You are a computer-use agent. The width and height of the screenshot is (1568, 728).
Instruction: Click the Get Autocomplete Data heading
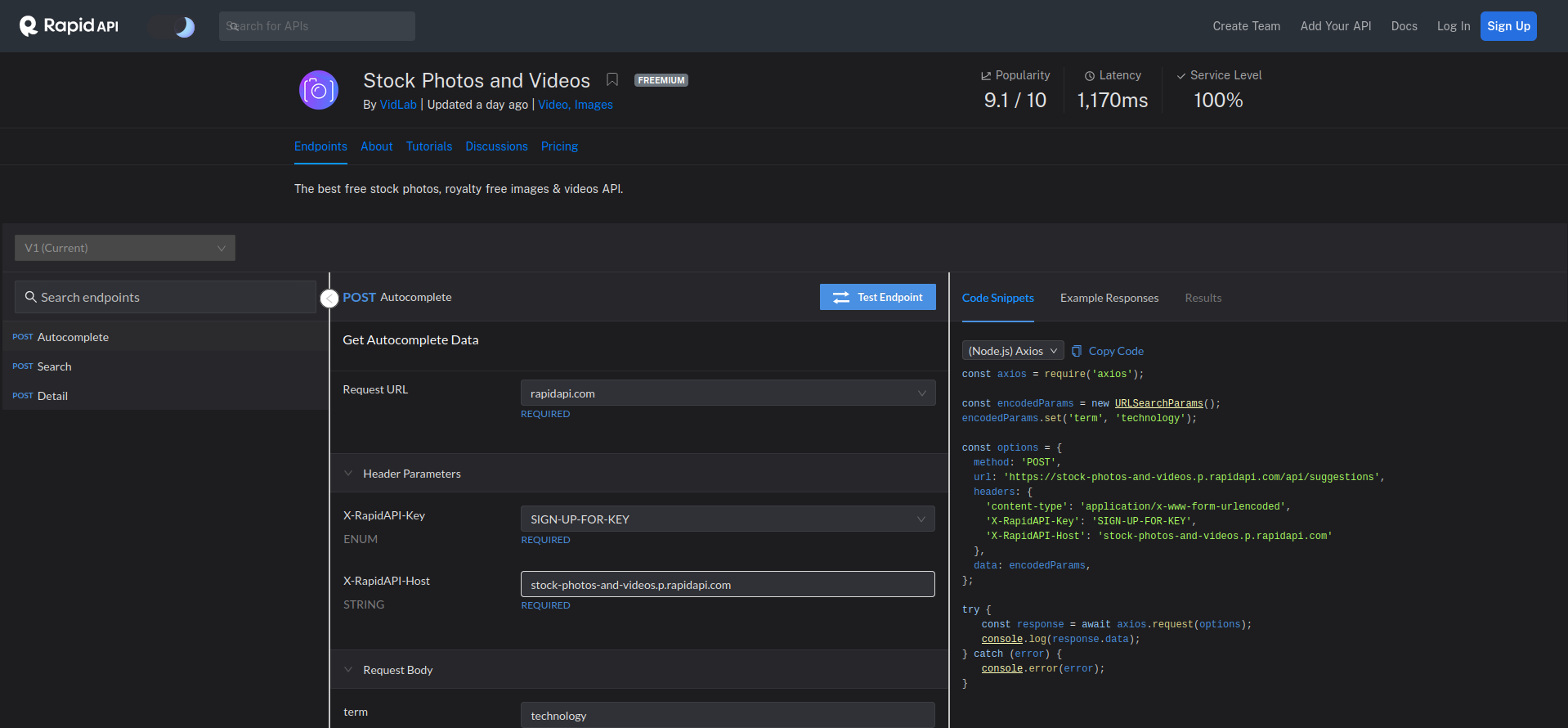pyautogui.click(x=410, y=340)
